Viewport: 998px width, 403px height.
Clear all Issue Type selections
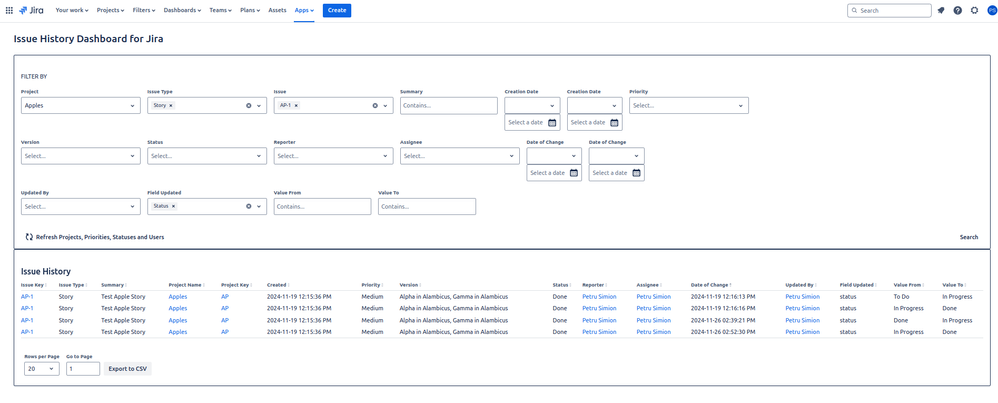249,106
